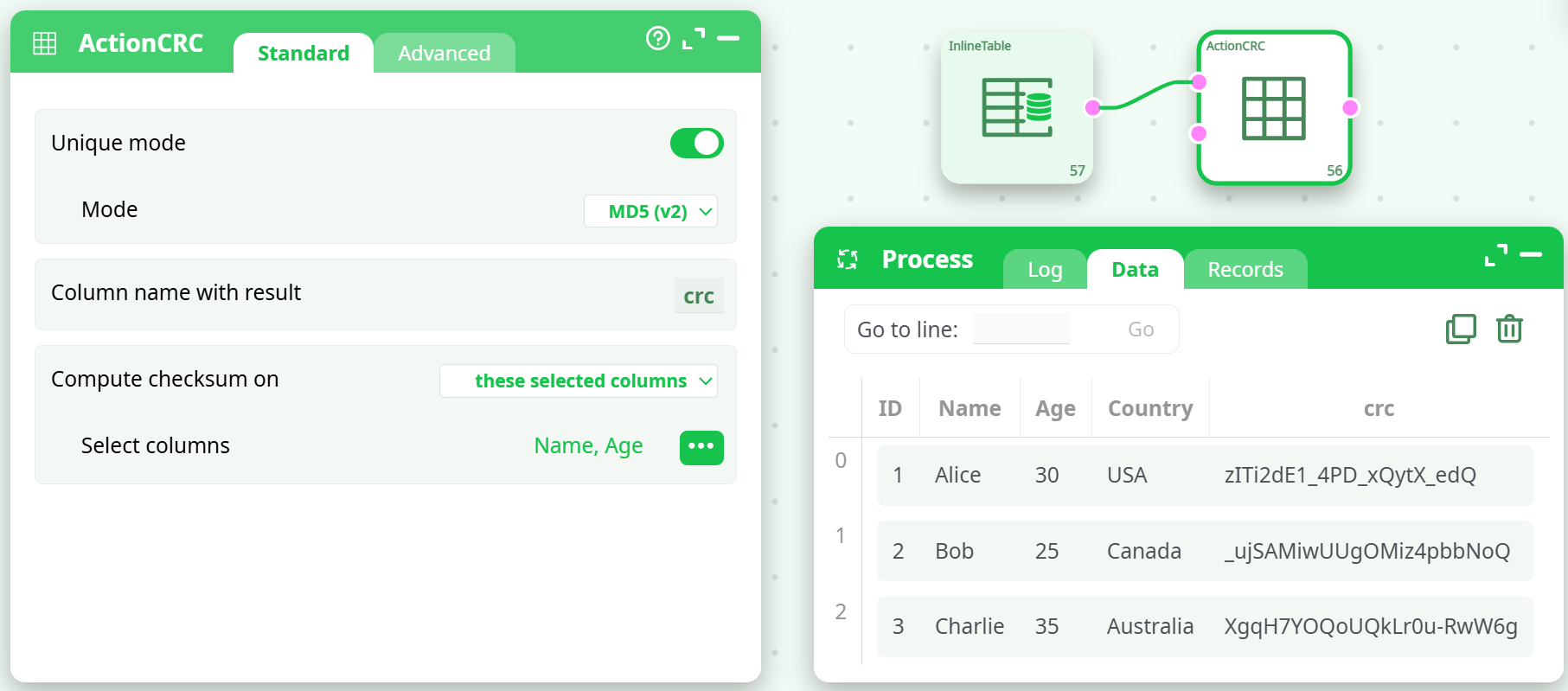This screenshot has height=691, width=1568.
Task: Click the Go to line input field
Action: [1021, 330]
